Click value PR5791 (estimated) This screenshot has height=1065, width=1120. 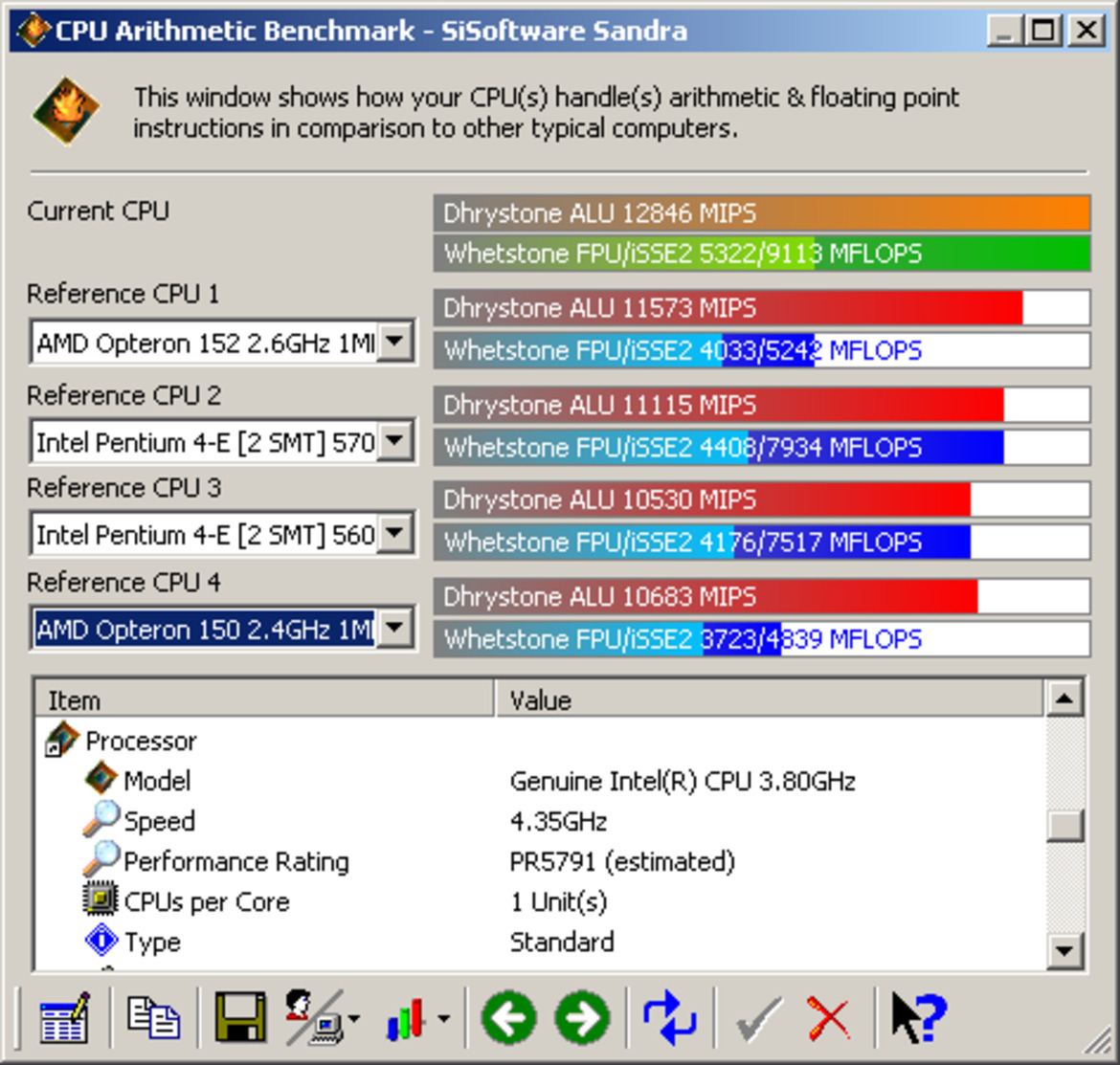[622, 861]
